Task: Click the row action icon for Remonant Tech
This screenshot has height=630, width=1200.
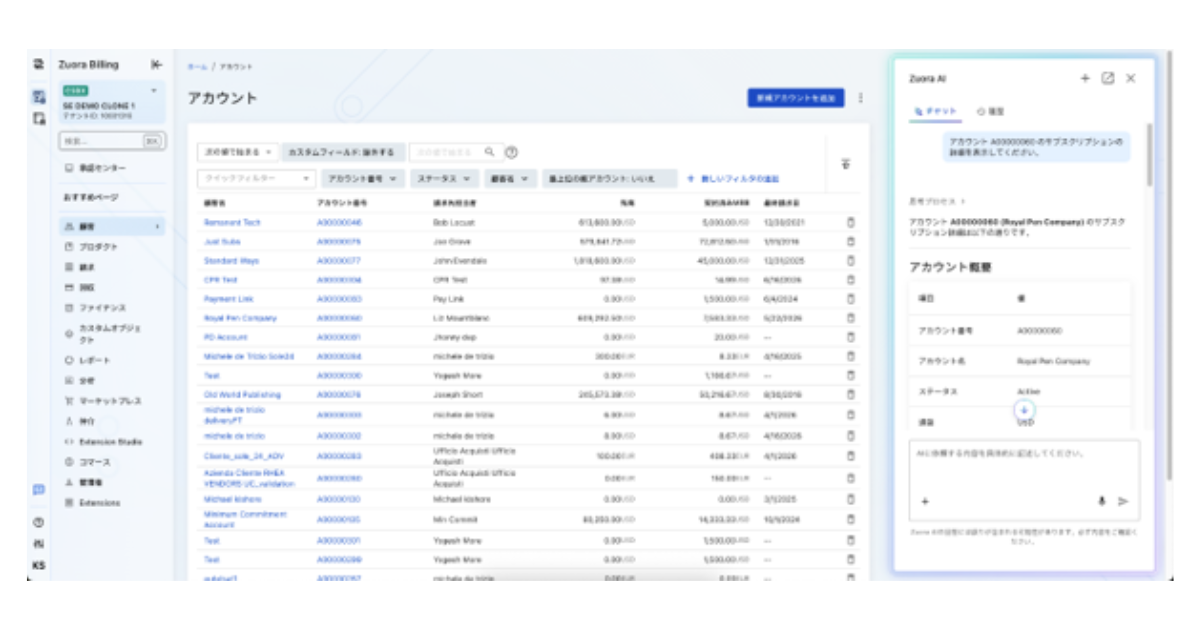Action: pos(851,222)
